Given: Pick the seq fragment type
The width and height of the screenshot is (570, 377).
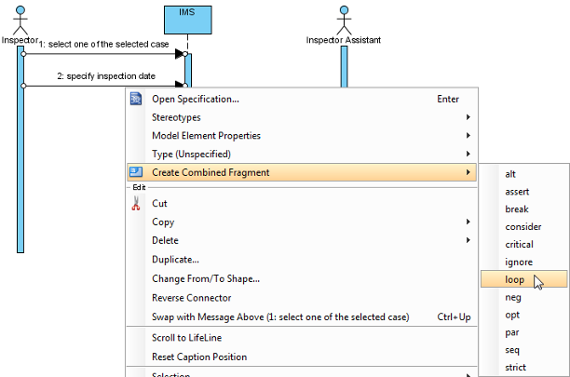Looking at the screenshot, I should tap(524, 350).
